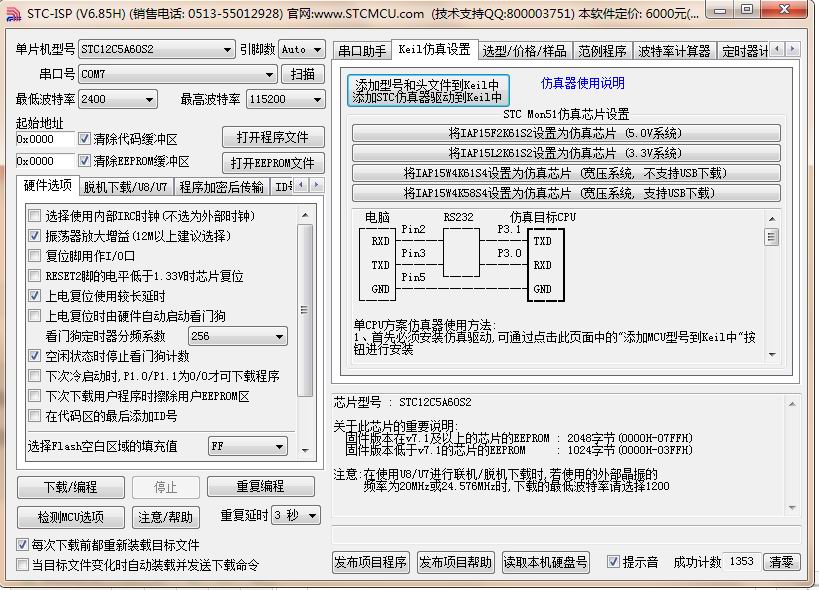Toggle the 提示音 sound checkbox
The image size is (819, 590).
point(613,562)
